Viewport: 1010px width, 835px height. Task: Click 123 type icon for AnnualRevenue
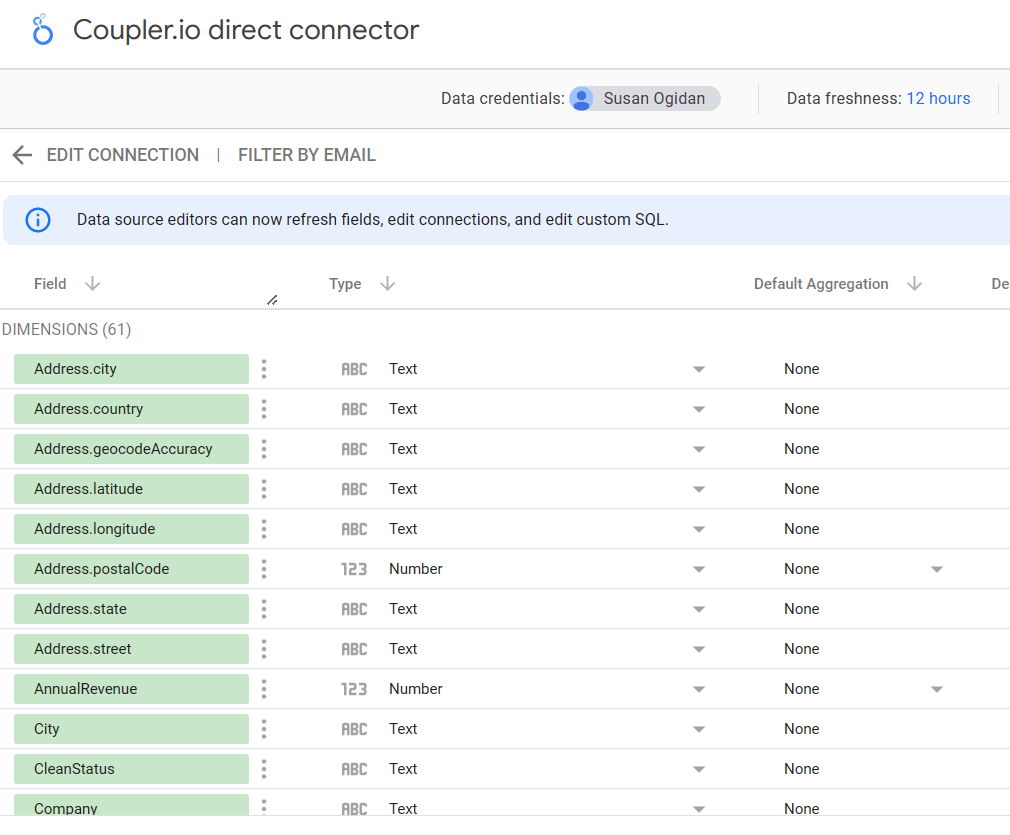coord(354,689)
